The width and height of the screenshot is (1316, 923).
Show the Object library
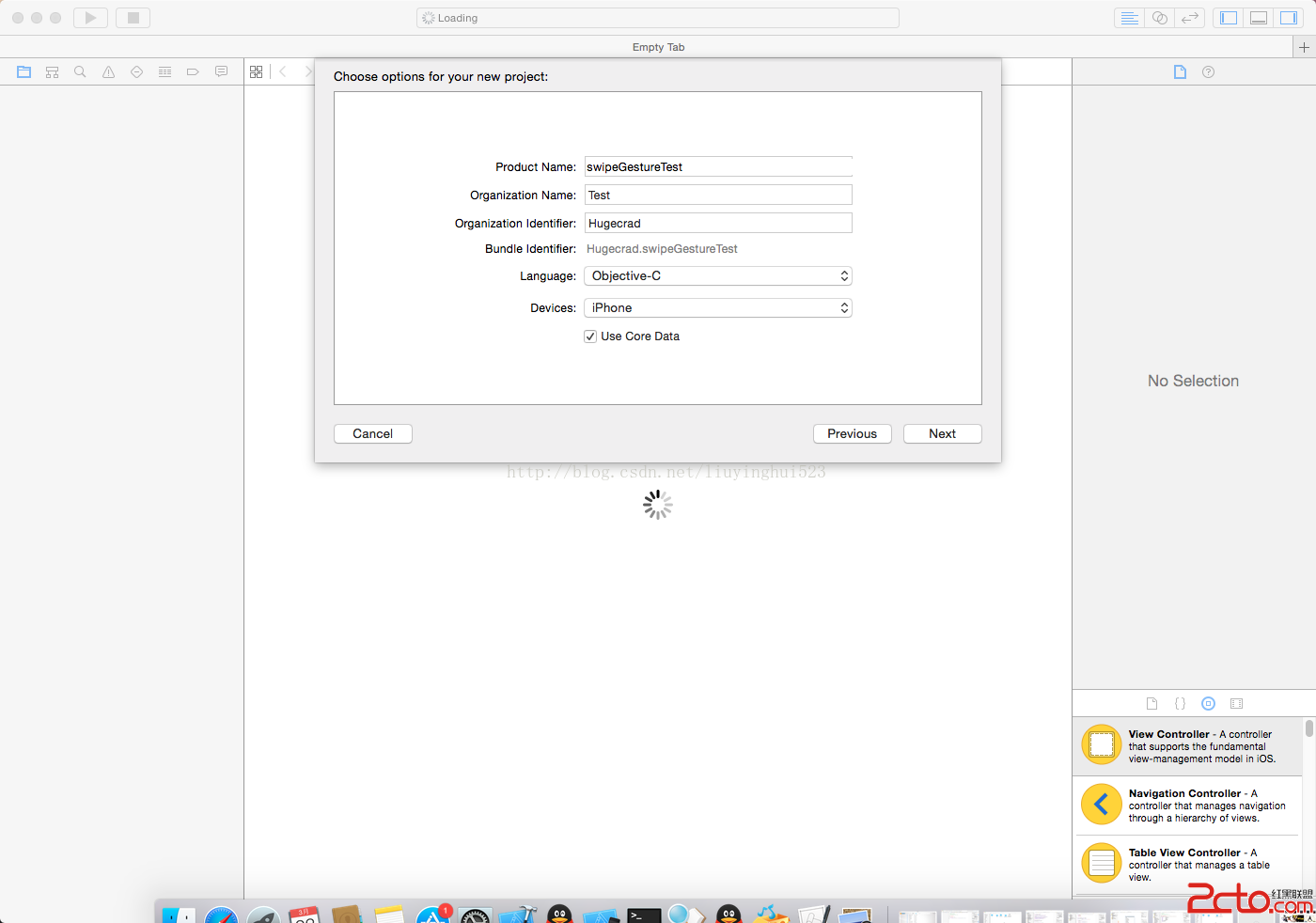(x=1209, y=703)
